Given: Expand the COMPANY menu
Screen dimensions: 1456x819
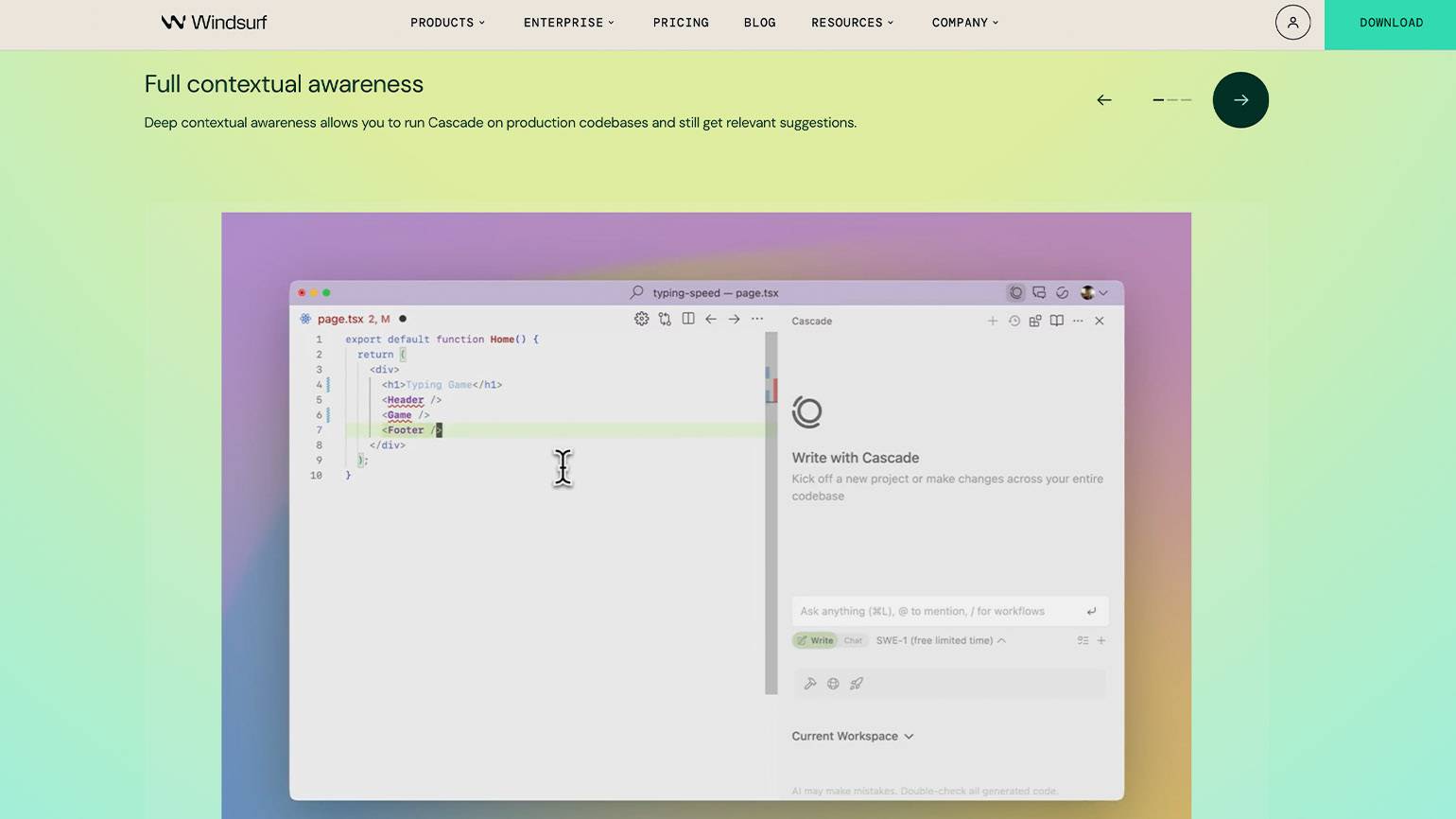Looking at the screenshot, I should tap(965, 23).
